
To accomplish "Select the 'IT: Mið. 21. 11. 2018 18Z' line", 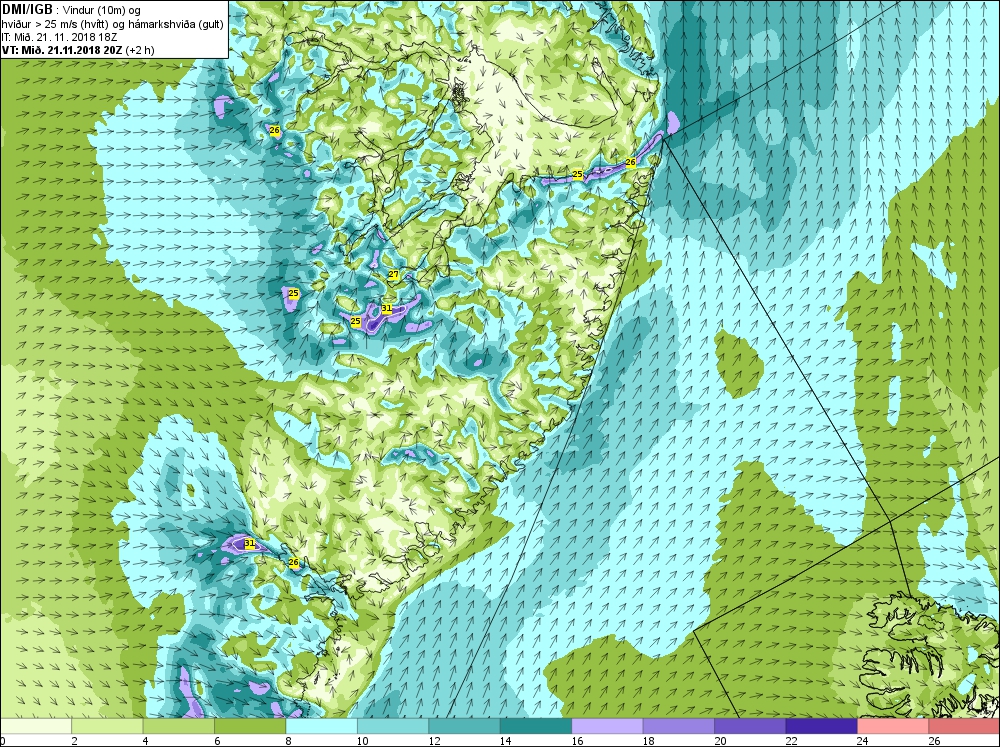I will [59, 37].
